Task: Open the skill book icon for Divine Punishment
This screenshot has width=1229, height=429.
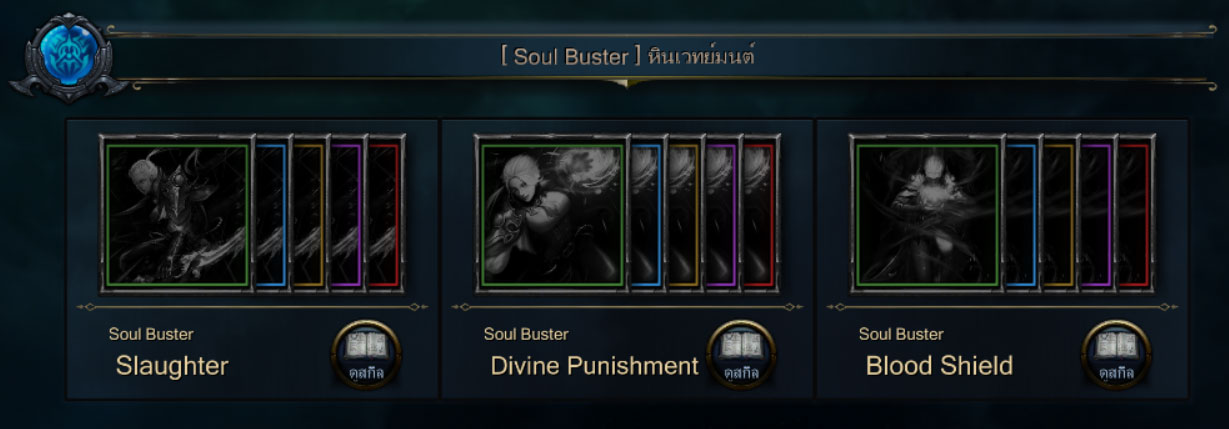Action: click(742, 354)
